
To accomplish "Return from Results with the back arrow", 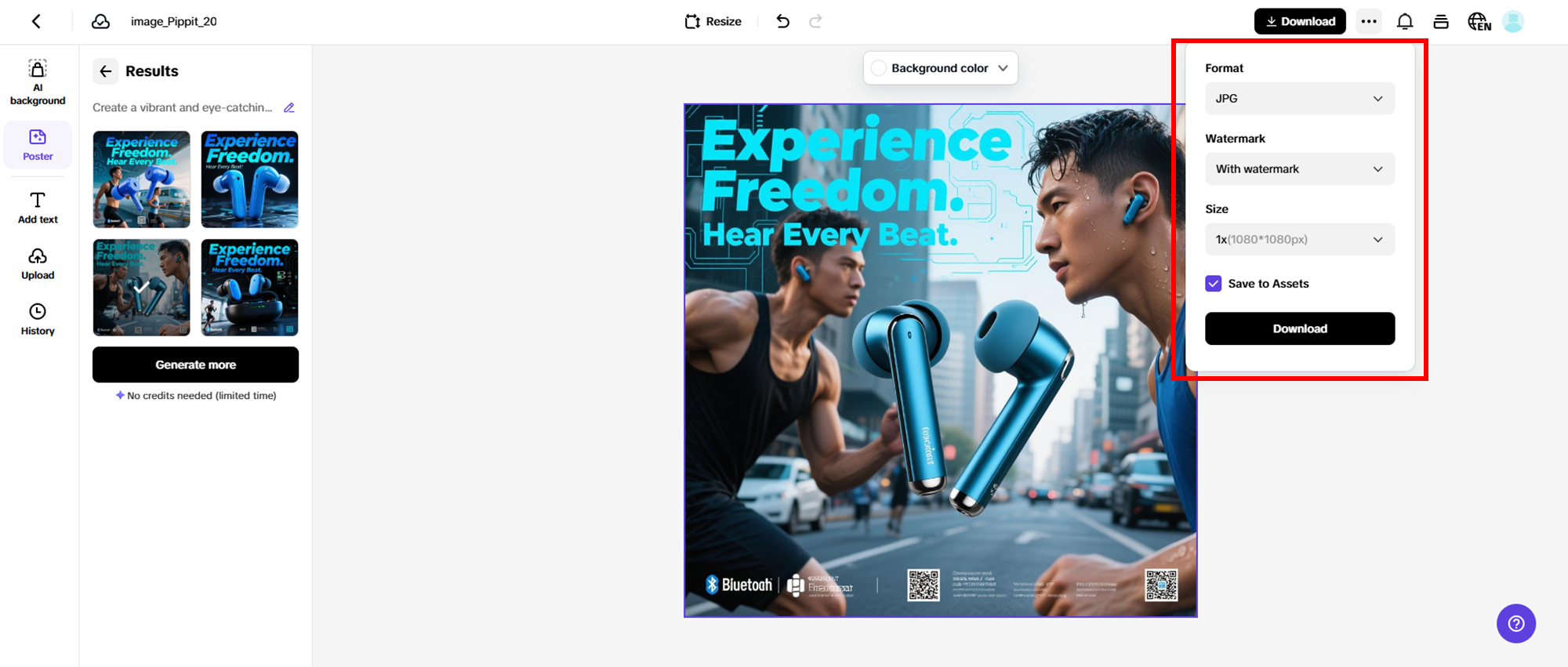I will [x=106, y=71].
